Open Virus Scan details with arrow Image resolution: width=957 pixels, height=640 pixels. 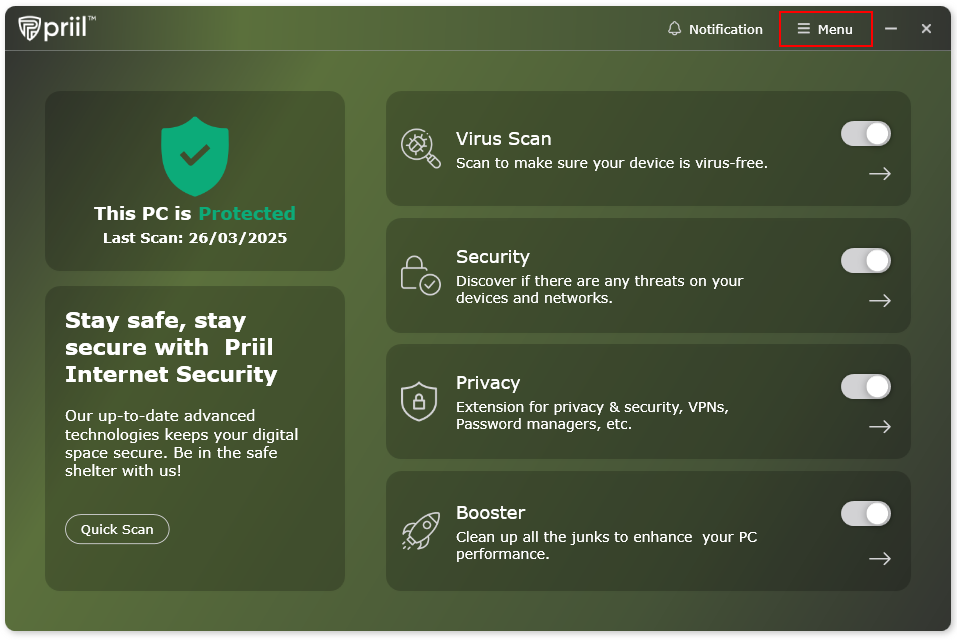pyautogui.click(x=880, y=174)
